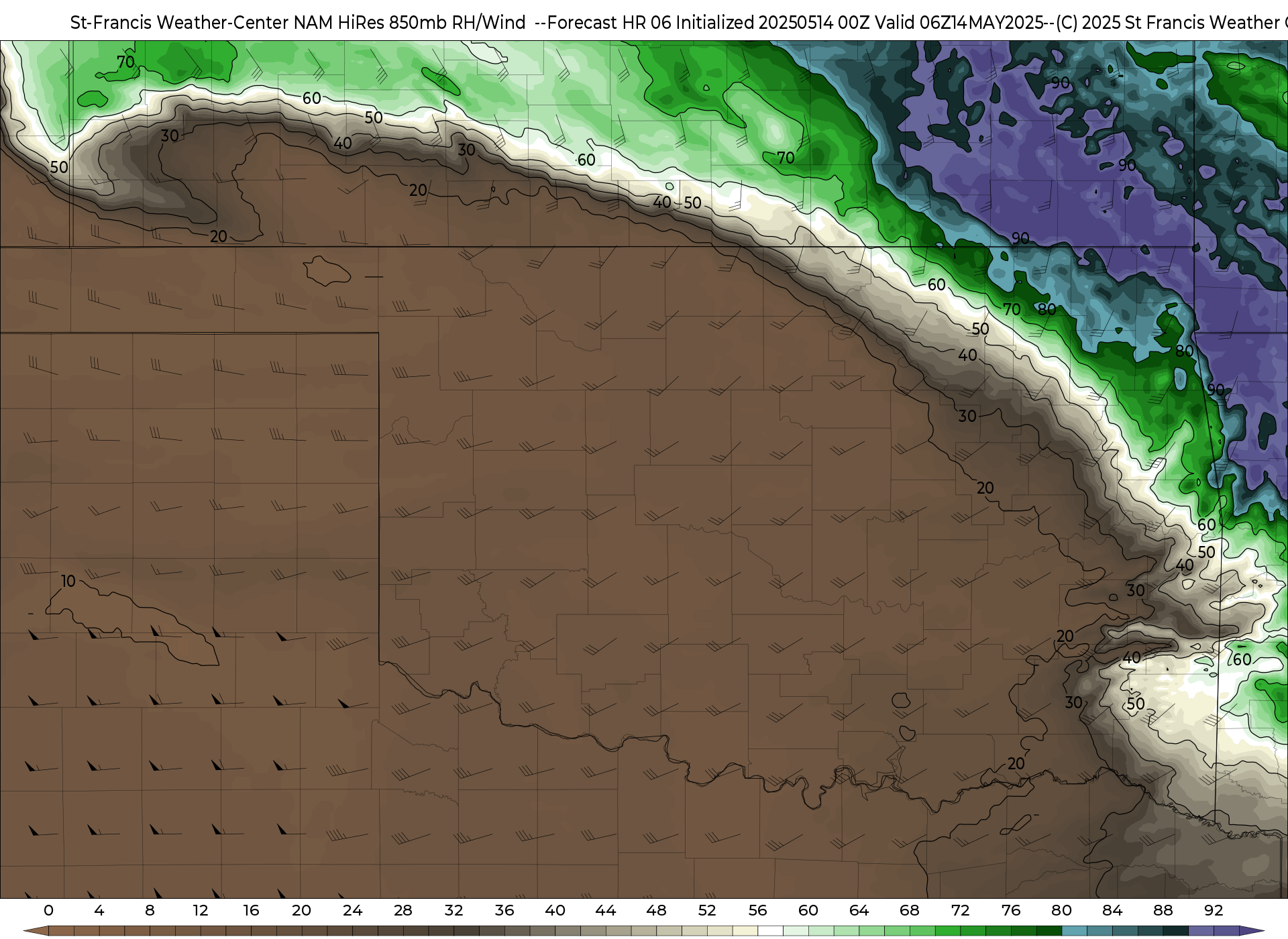1288x939 pixels.
Task: Click the '64' colorbar tick label
Action: [x=859, y=910]
